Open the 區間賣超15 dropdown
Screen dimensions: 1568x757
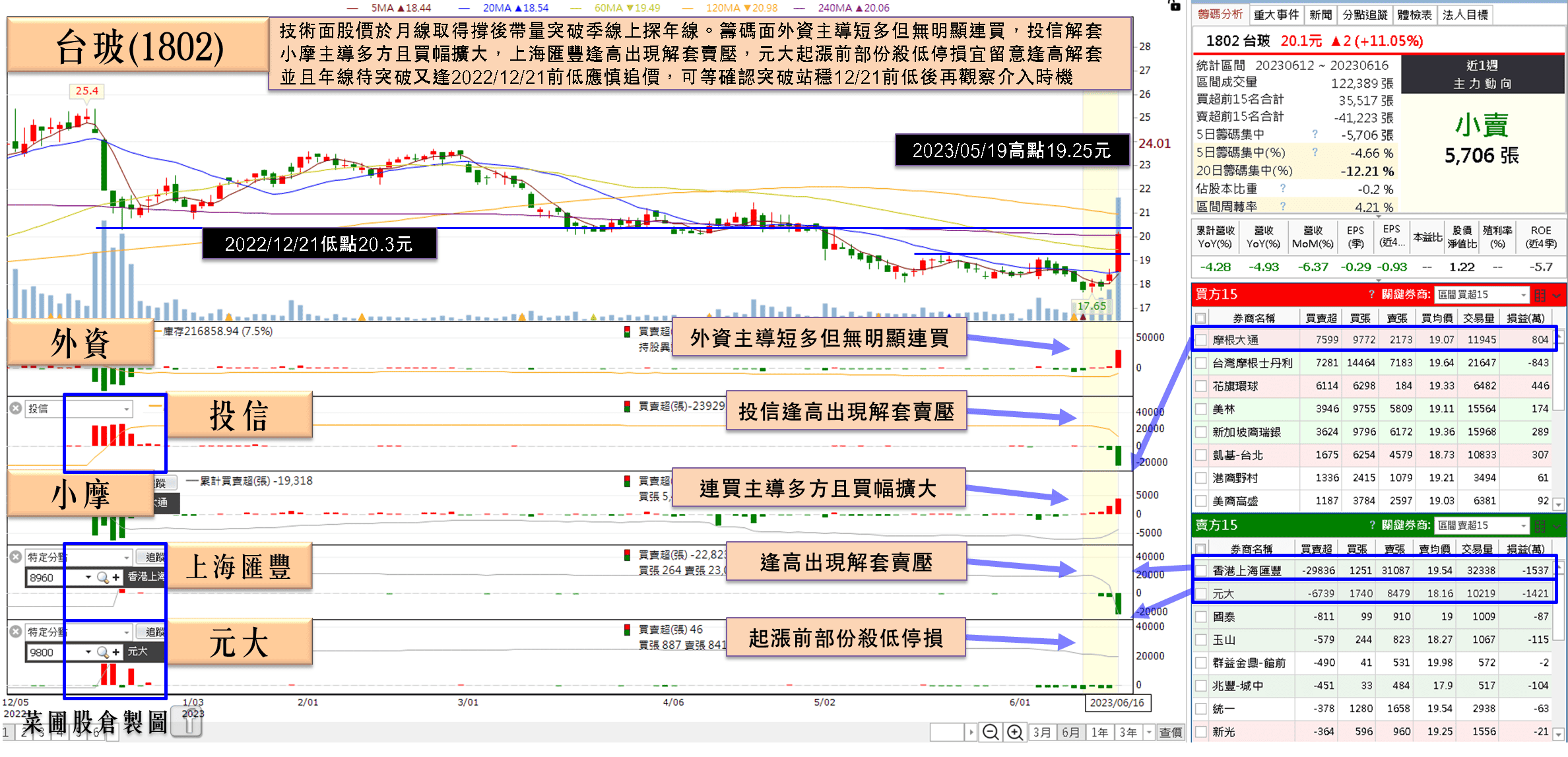pyautogui.click(x=1482, y=526)
